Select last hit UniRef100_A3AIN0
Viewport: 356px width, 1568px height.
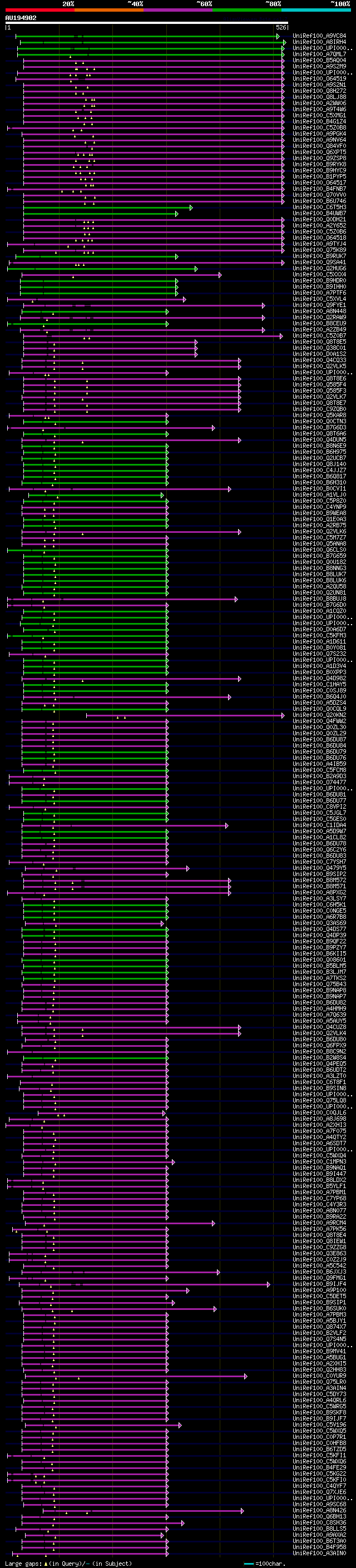pos(319,1554)
